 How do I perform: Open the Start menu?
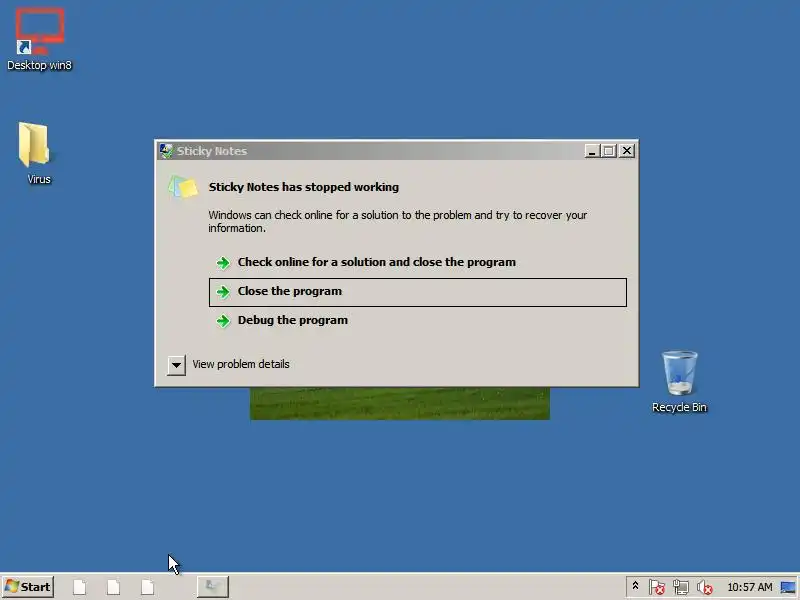(x=28, y=587)
